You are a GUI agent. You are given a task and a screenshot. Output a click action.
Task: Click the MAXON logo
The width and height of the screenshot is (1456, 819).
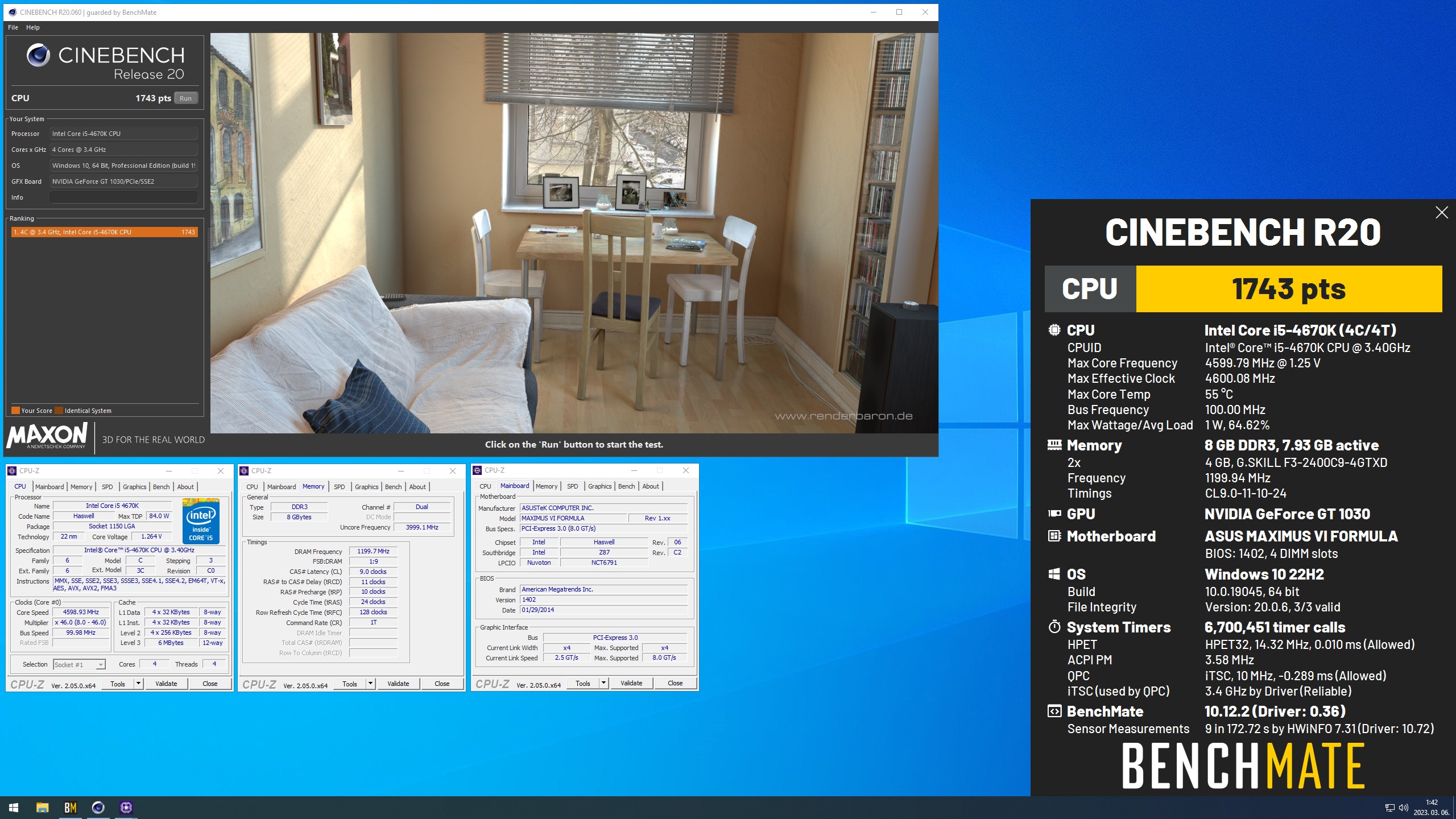(x=47, y=436)
